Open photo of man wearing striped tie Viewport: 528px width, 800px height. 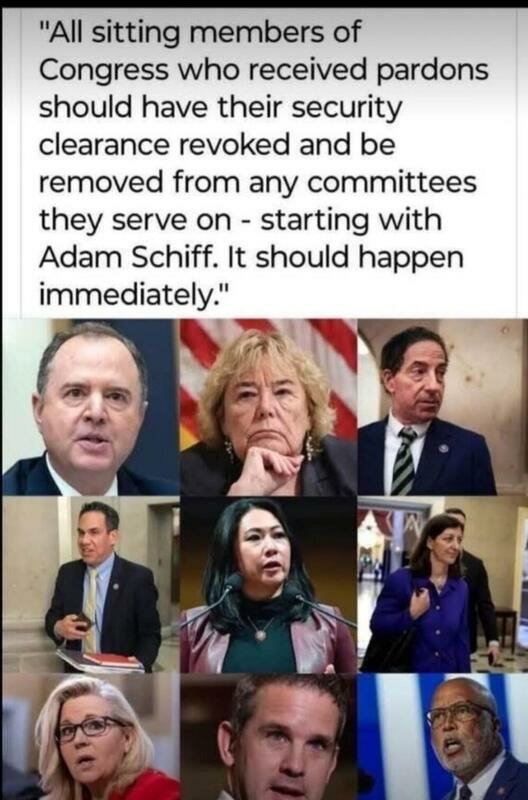442,407
